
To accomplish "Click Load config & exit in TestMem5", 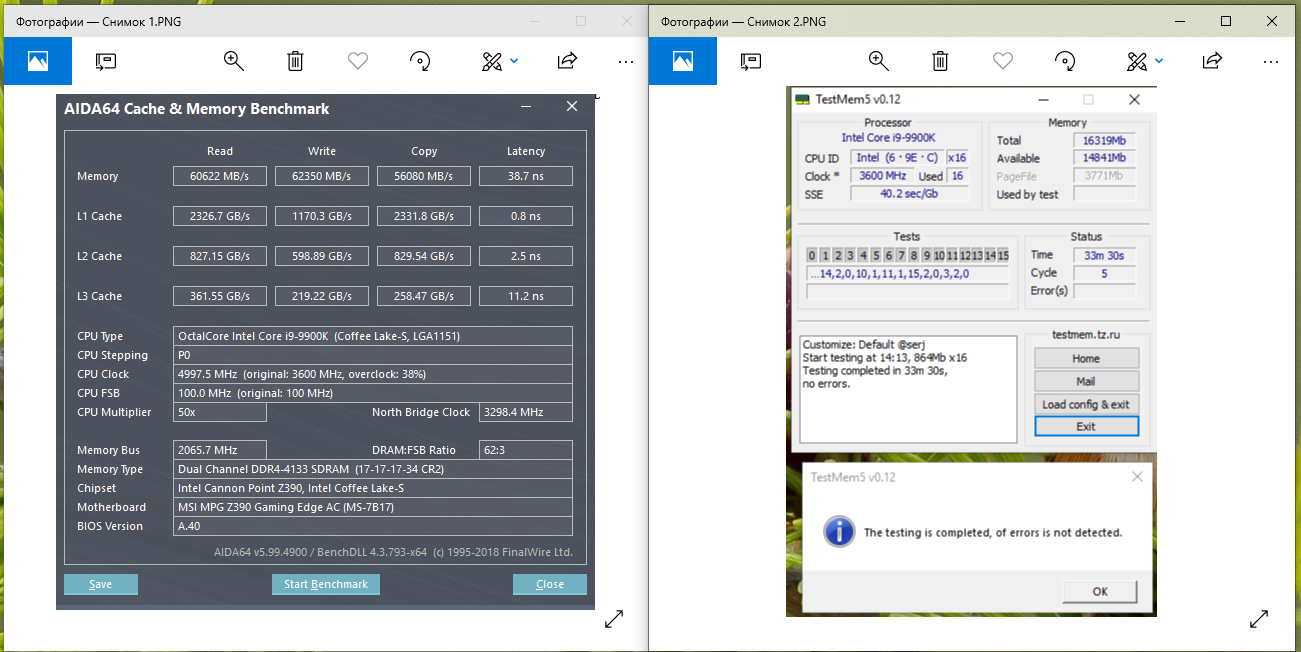I will 1086,404.
